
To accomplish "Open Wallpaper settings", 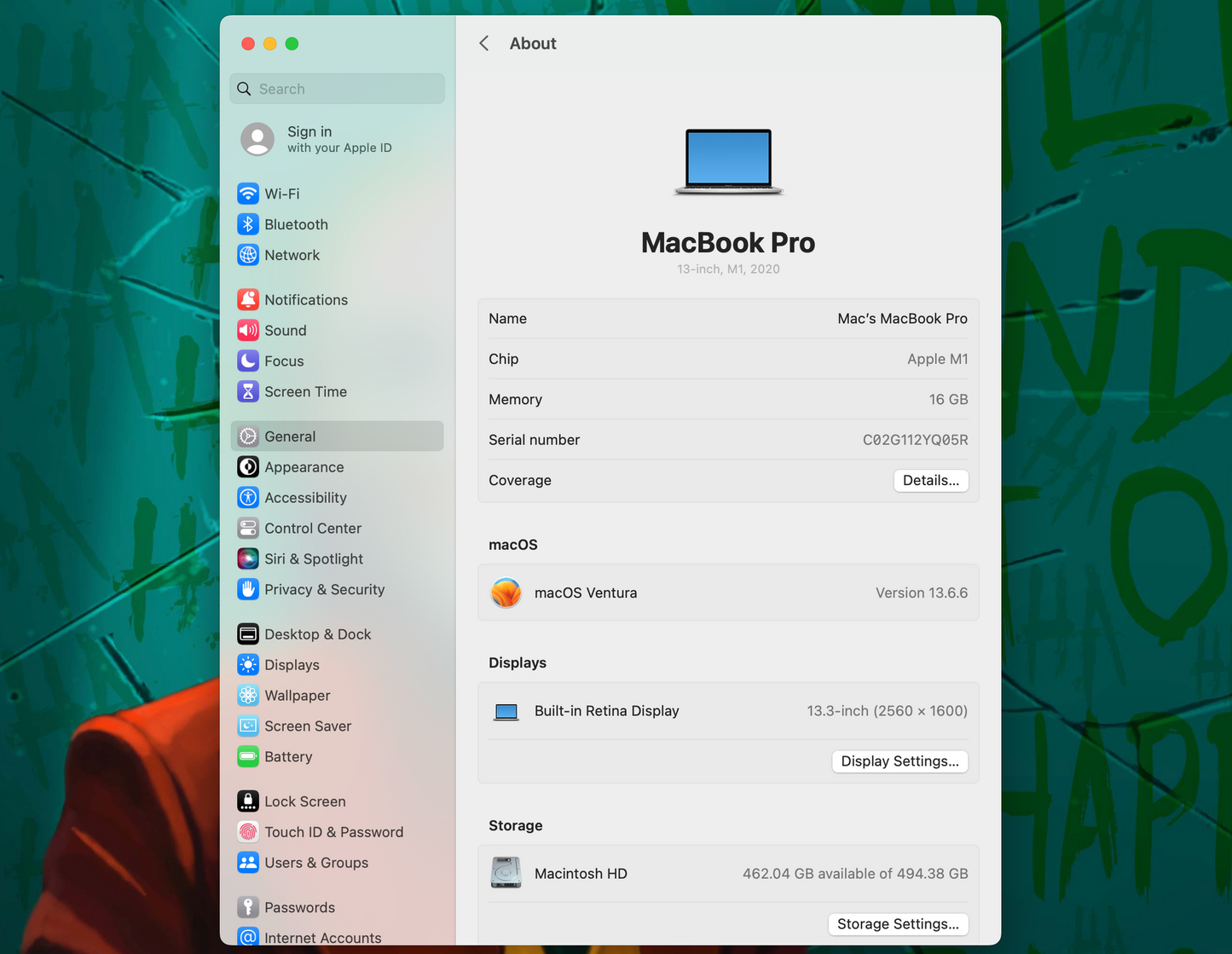I will pos(296,695).
